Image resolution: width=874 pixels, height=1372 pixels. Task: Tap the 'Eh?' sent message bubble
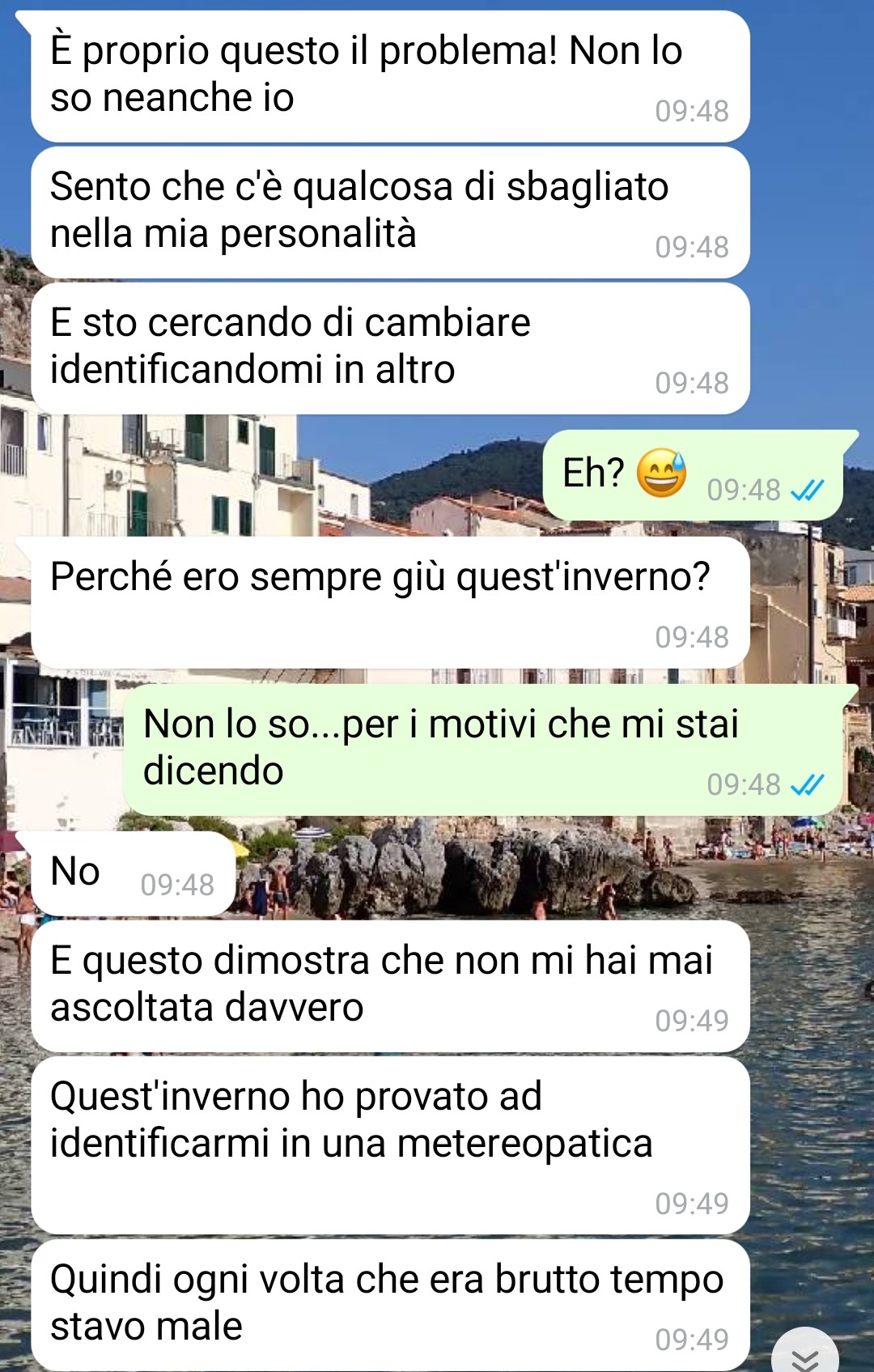(694, 475)
